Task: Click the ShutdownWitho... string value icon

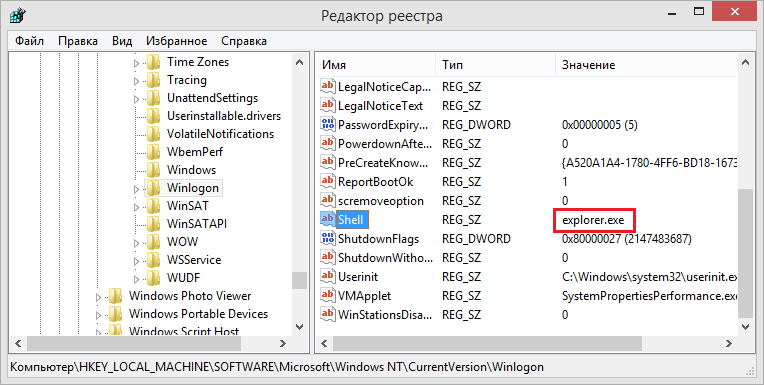Action: point(327,257)
